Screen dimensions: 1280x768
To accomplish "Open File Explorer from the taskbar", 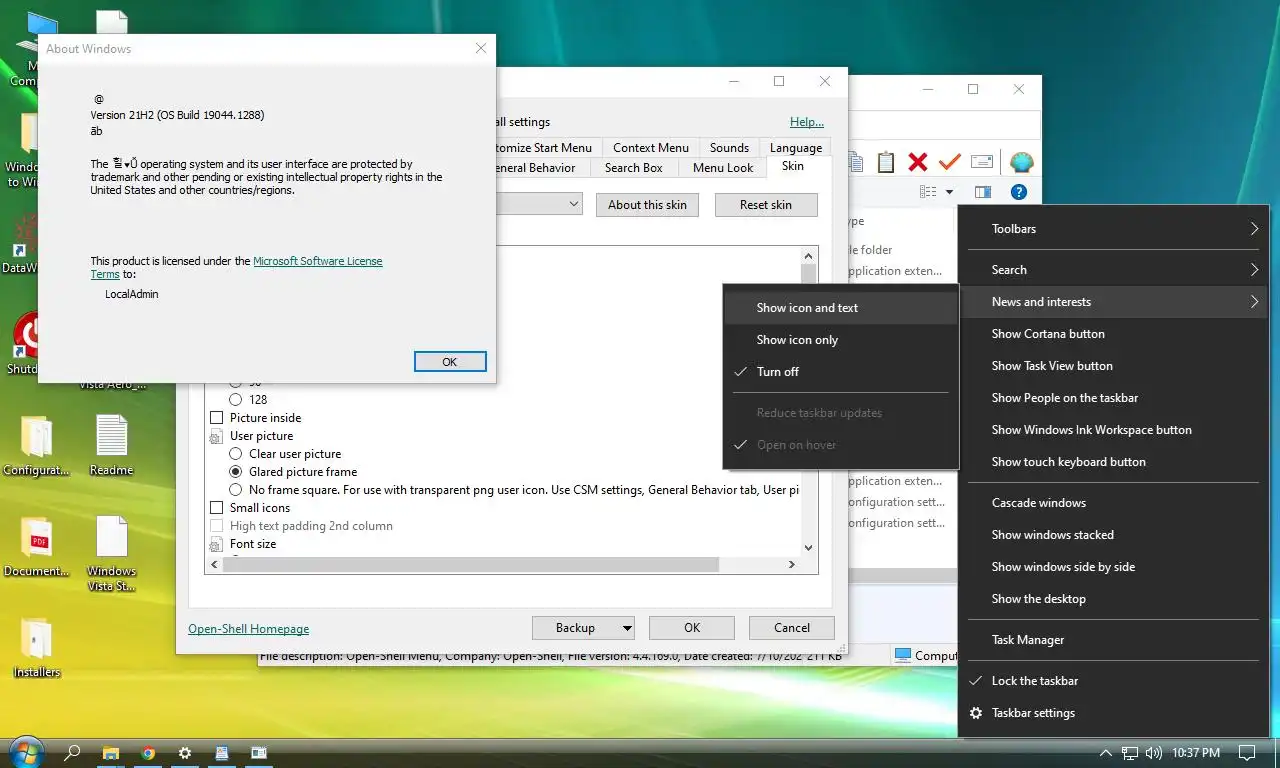I will click(110, 753).
